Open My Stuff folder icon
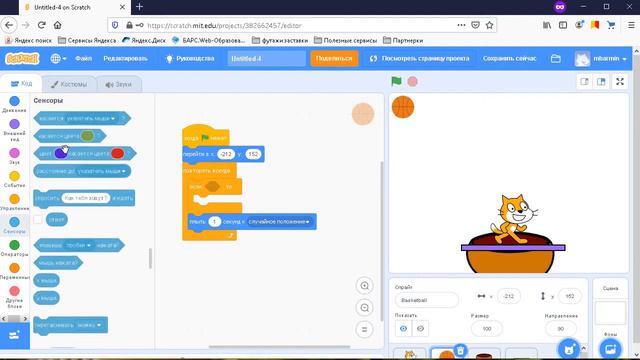Screen dimensions: 640x360 556,58
